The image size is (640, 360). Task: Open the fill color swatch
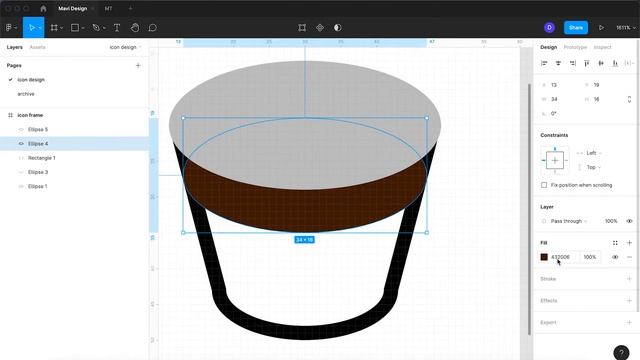544,257
